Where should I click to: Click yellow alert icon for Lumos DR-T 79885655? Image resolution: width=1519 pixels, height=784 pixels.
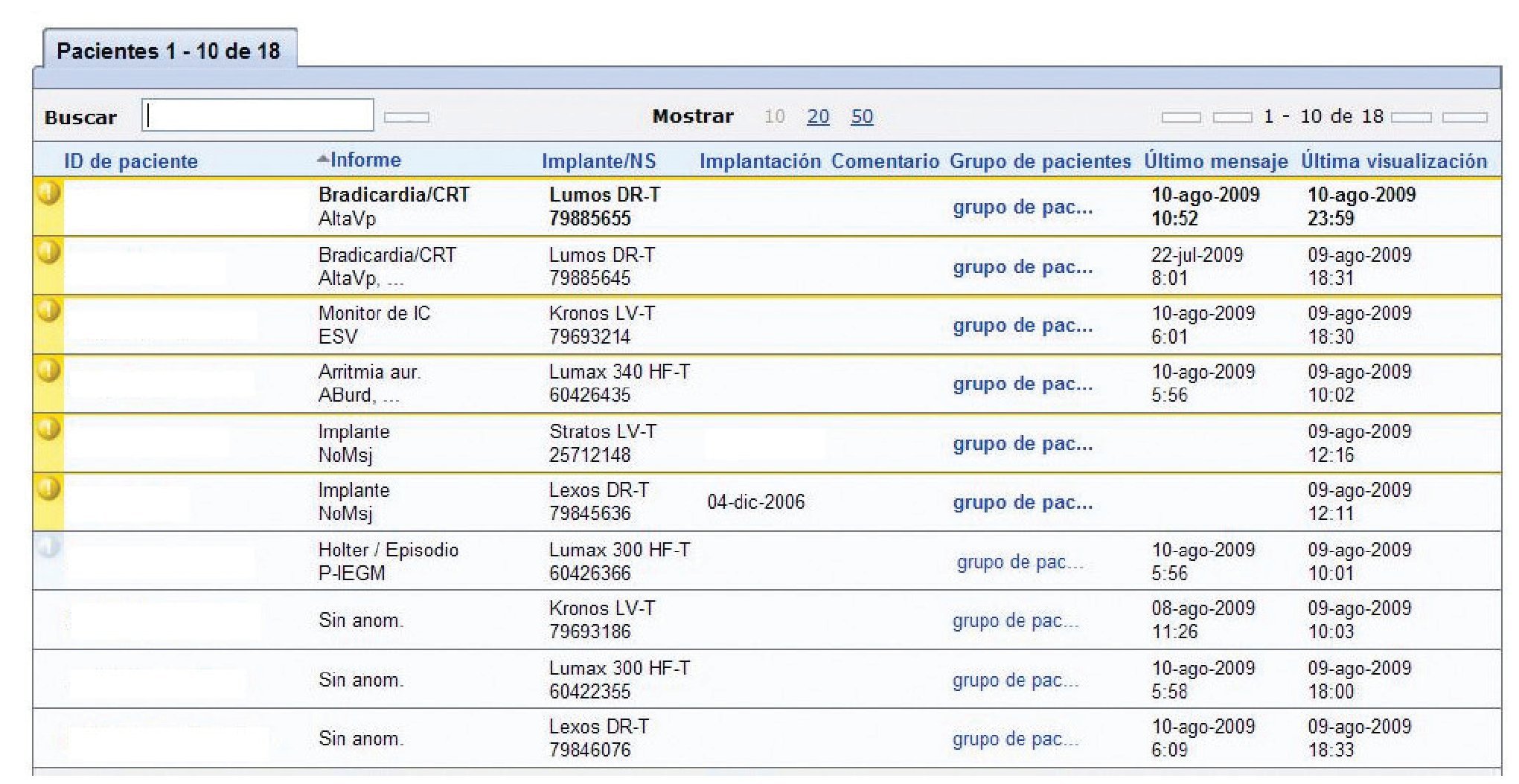(48, 193)
